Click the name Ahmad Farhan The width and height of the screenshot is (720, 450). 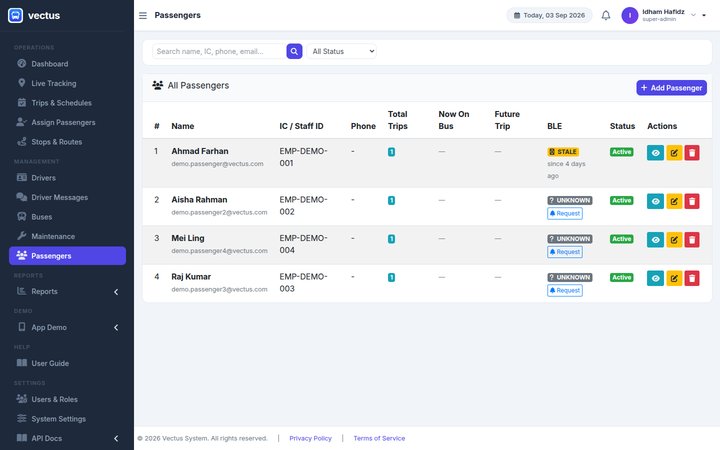point(200,151)
